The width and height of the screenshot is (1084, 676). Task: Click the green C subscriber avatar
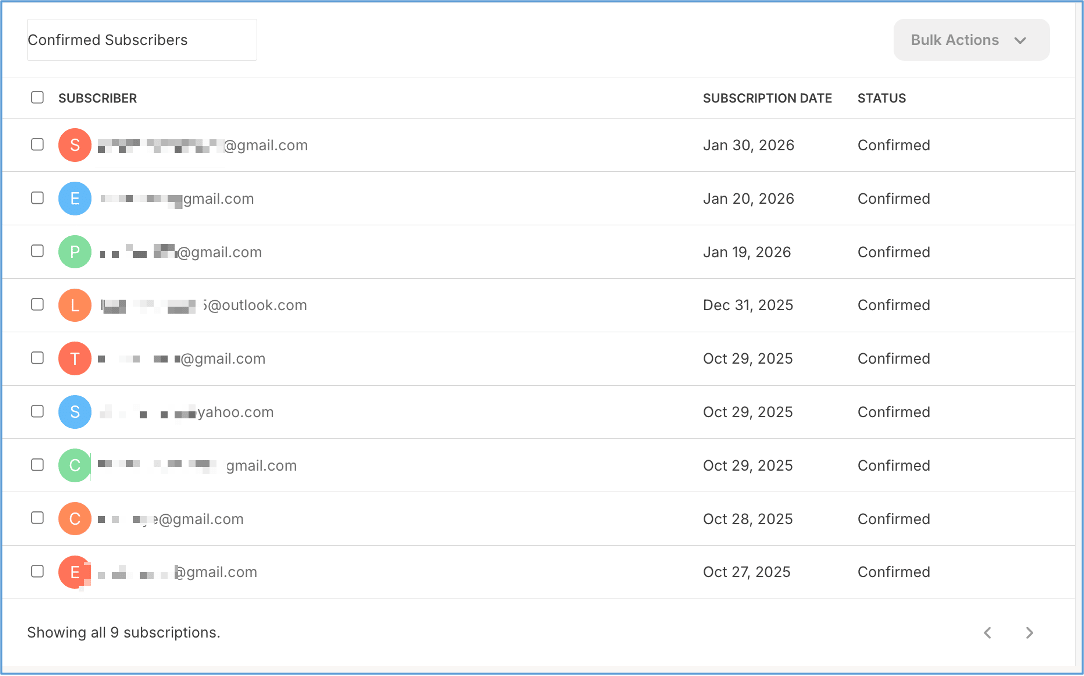[x=75, y=466]
